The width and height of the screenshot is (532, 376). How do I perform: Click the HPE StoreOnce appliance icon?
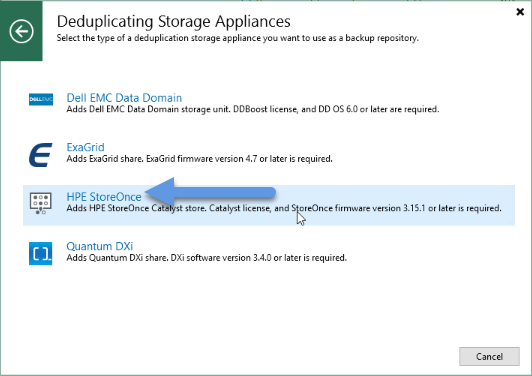pos(41,203)
